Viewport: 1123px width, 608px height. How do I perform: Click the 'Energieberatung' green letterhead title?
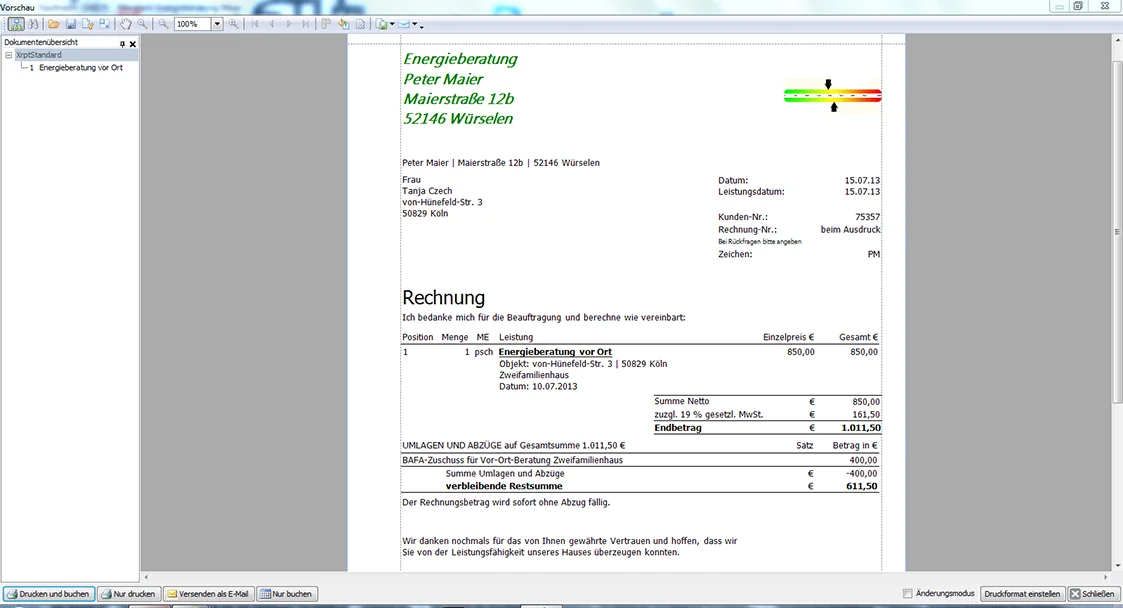pos(460,59)
